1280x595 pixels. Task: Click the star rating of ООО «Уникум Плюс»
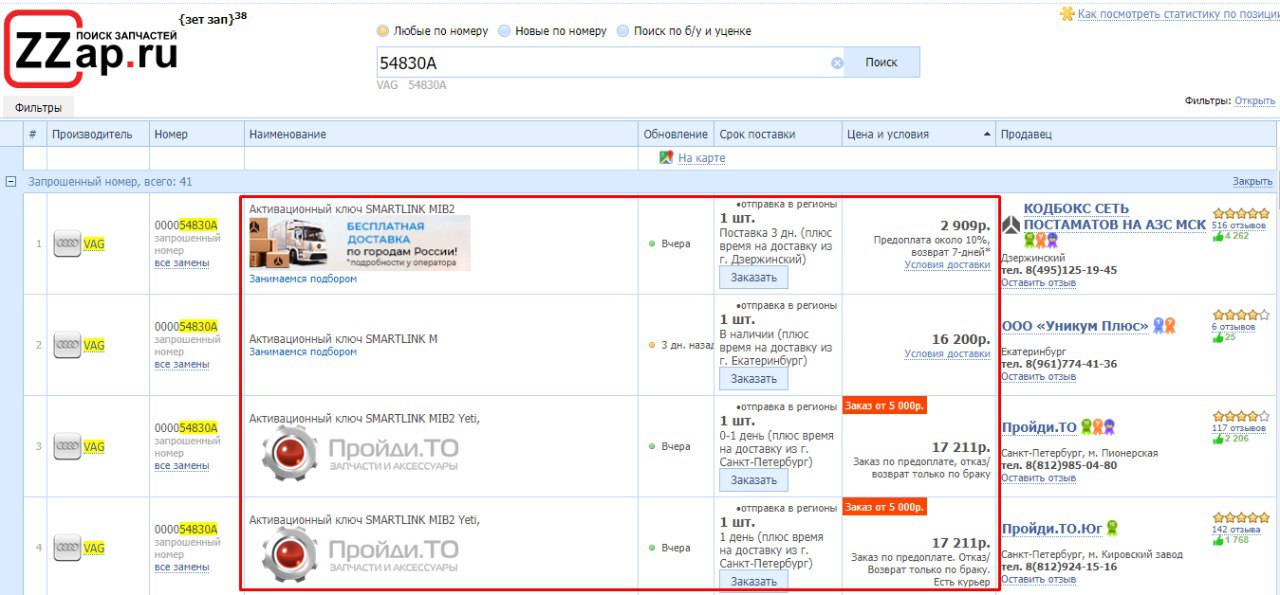tap(1241, 314)
